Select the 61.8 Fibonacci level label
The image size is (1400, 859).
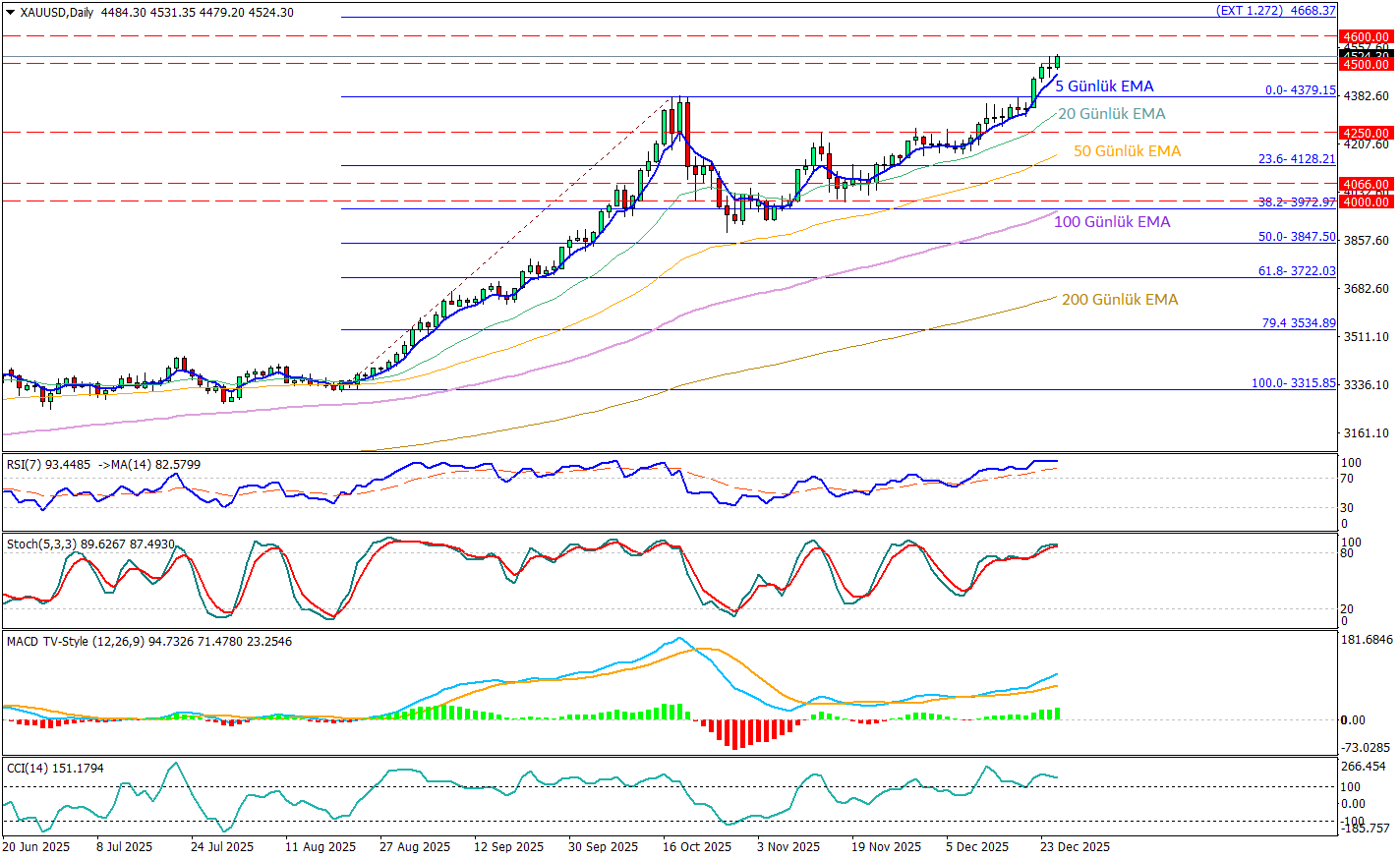[1297, 271]
